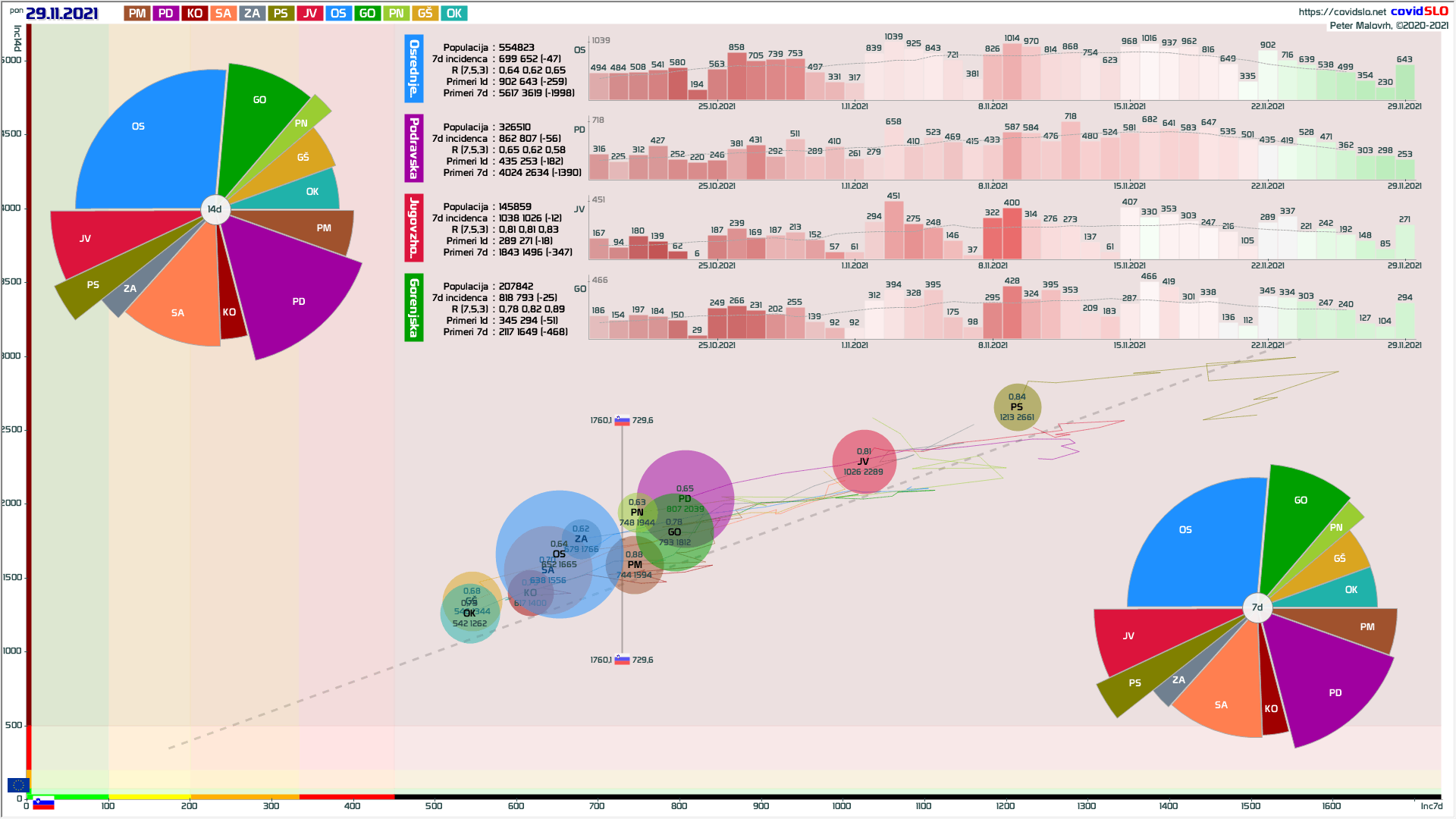This screenshot has height=819, width=1456.
Task: Open the covidslo.net link at top right
Action: 1341,11
